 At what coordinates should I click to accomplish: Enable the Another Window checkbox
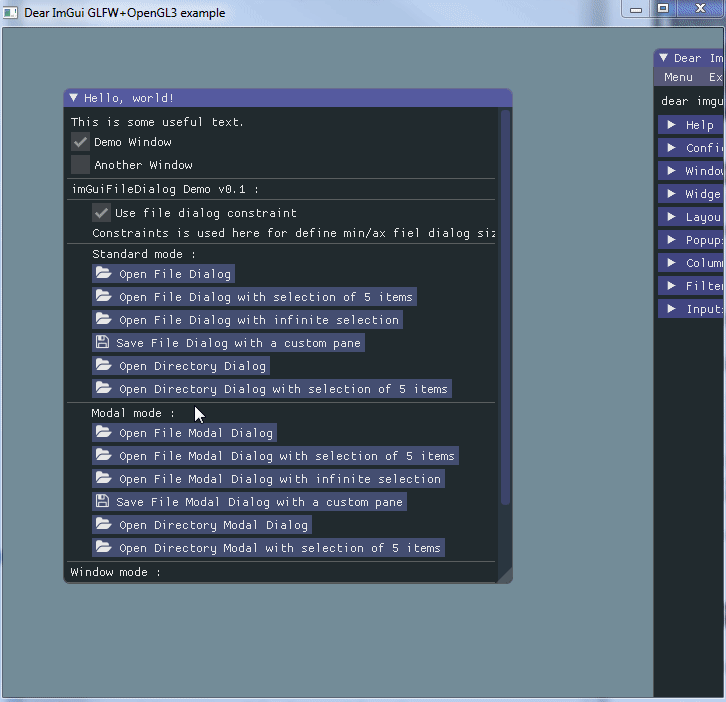[80, 164]
